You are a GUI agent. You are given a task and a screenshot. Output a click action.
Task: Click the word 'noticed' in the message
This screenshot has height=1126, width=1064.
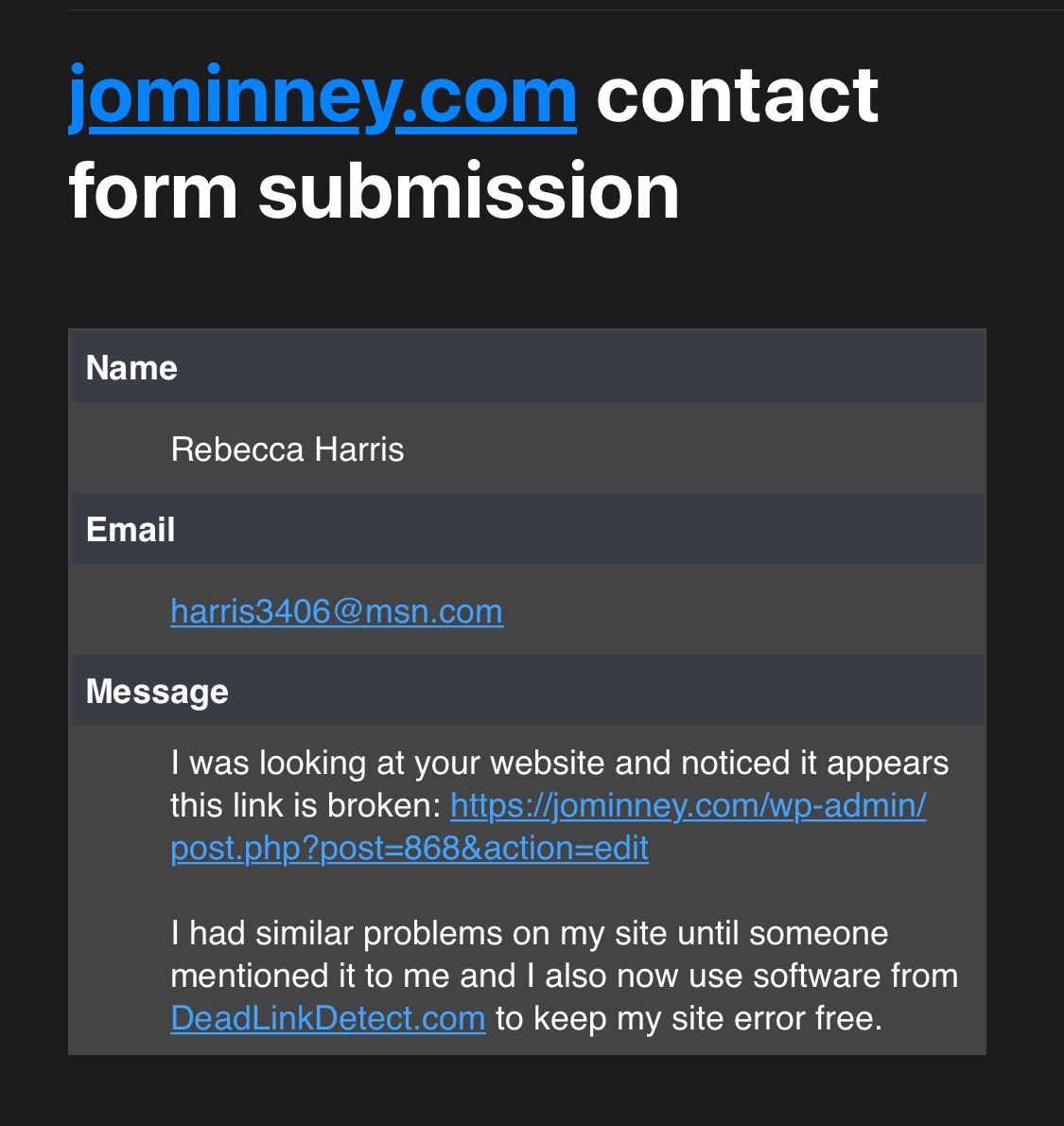736,763
